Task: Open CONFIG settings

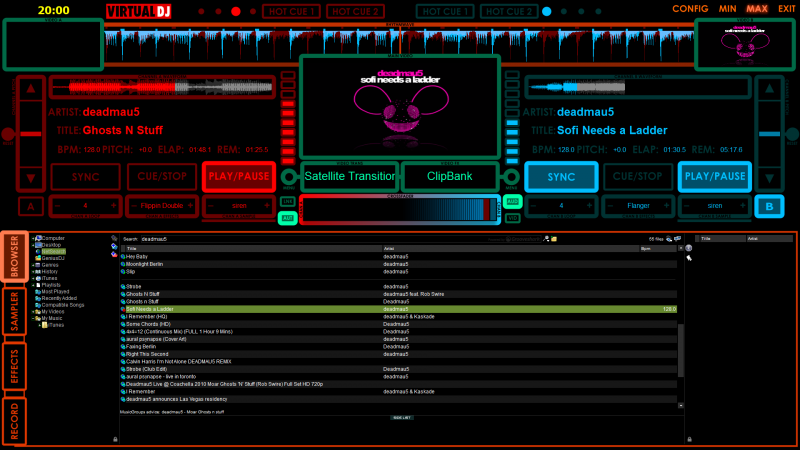Action: [690, 8]
